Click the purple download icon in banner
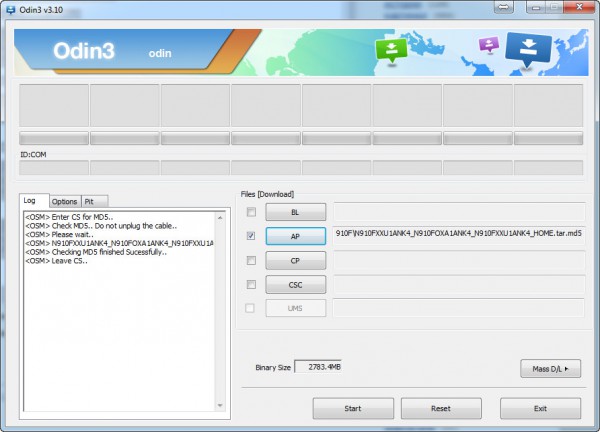This screenshot has width=600, height=432. coord(488,45)
